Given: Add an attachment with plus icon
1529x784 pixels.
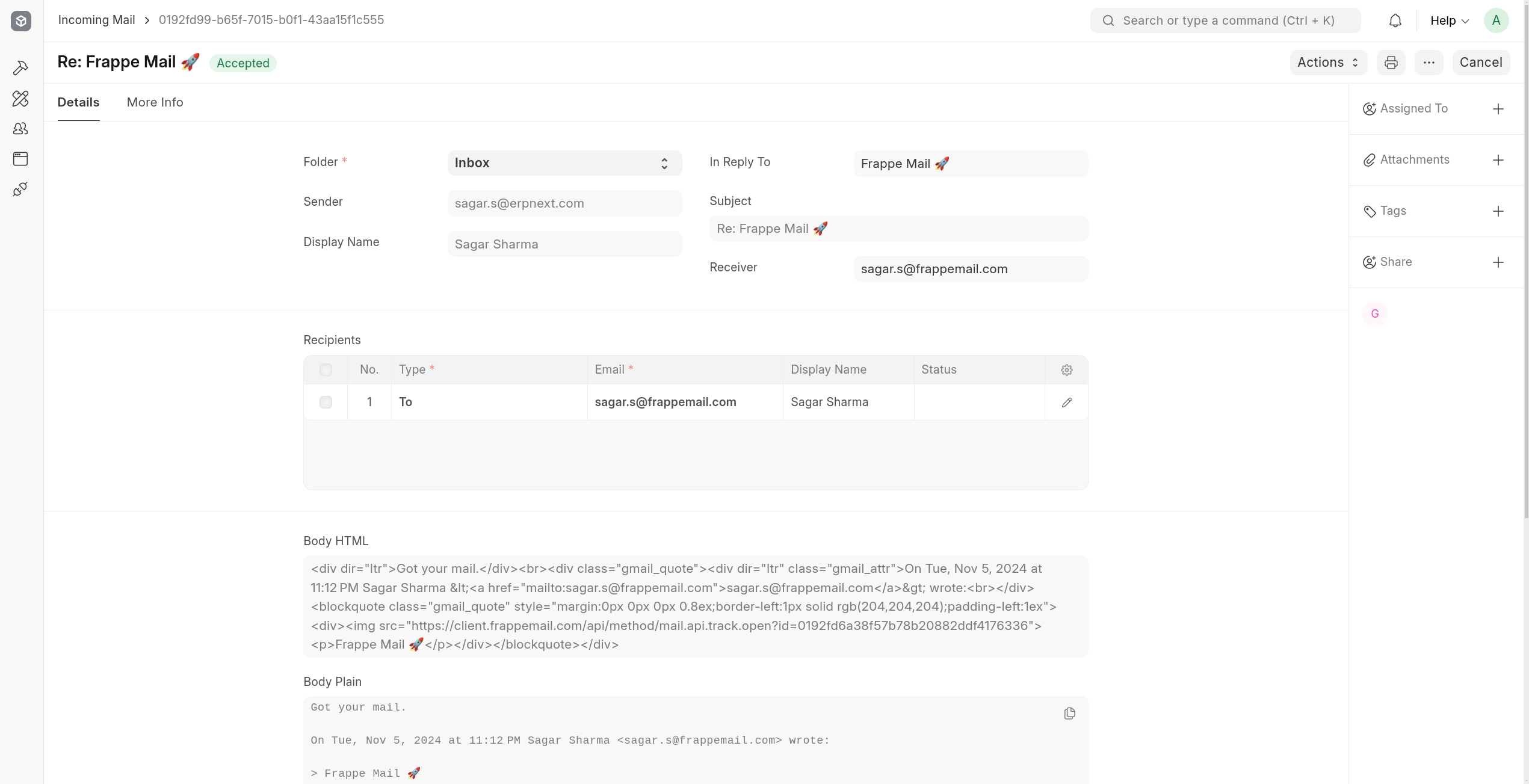Looking at the screenshot, I should pyautogui.click(x=1498, y=160).
